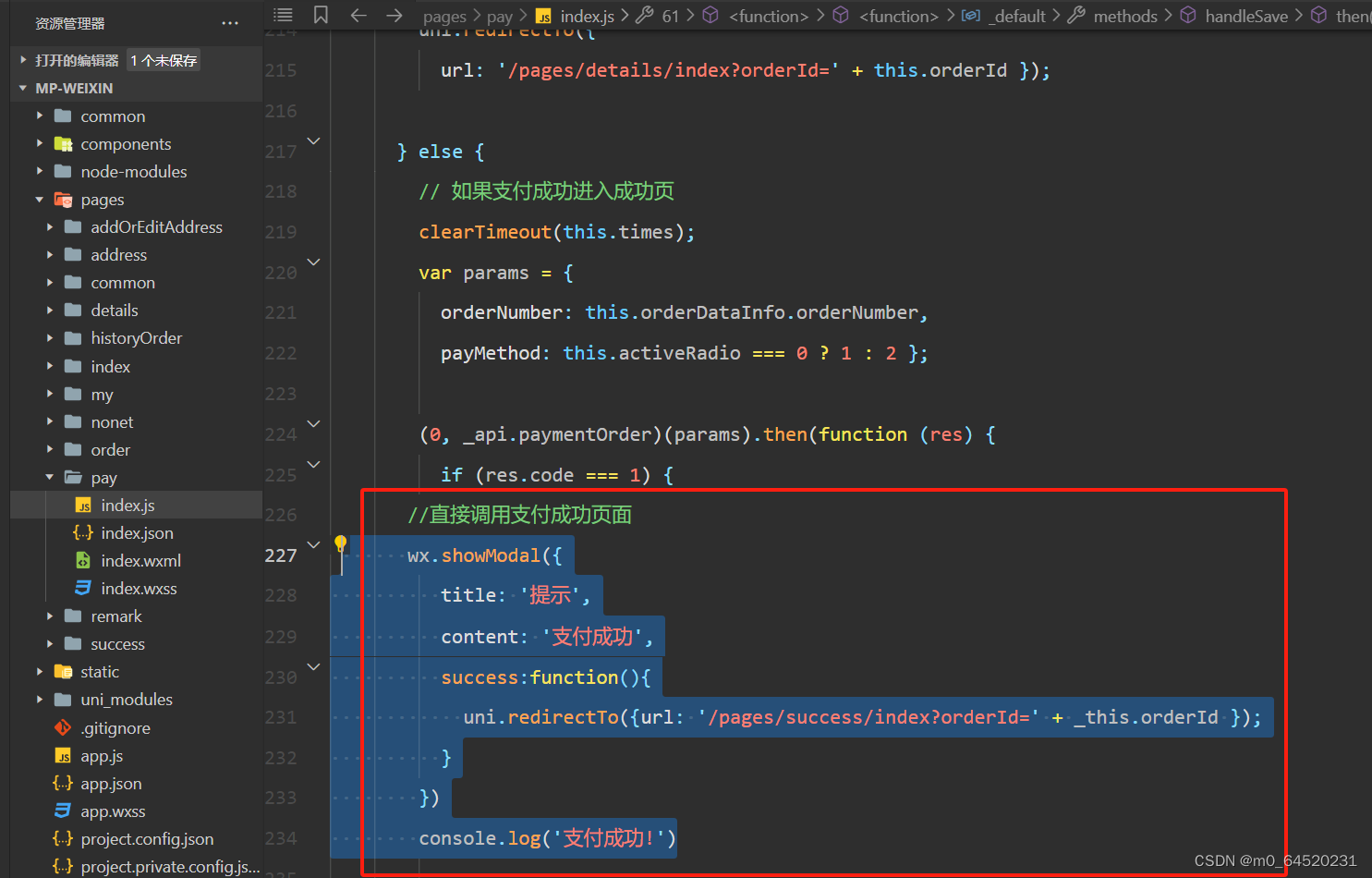Open the explorer more actions ellipsis
This screenshot has width=1372, height=878.
(230, 23)
